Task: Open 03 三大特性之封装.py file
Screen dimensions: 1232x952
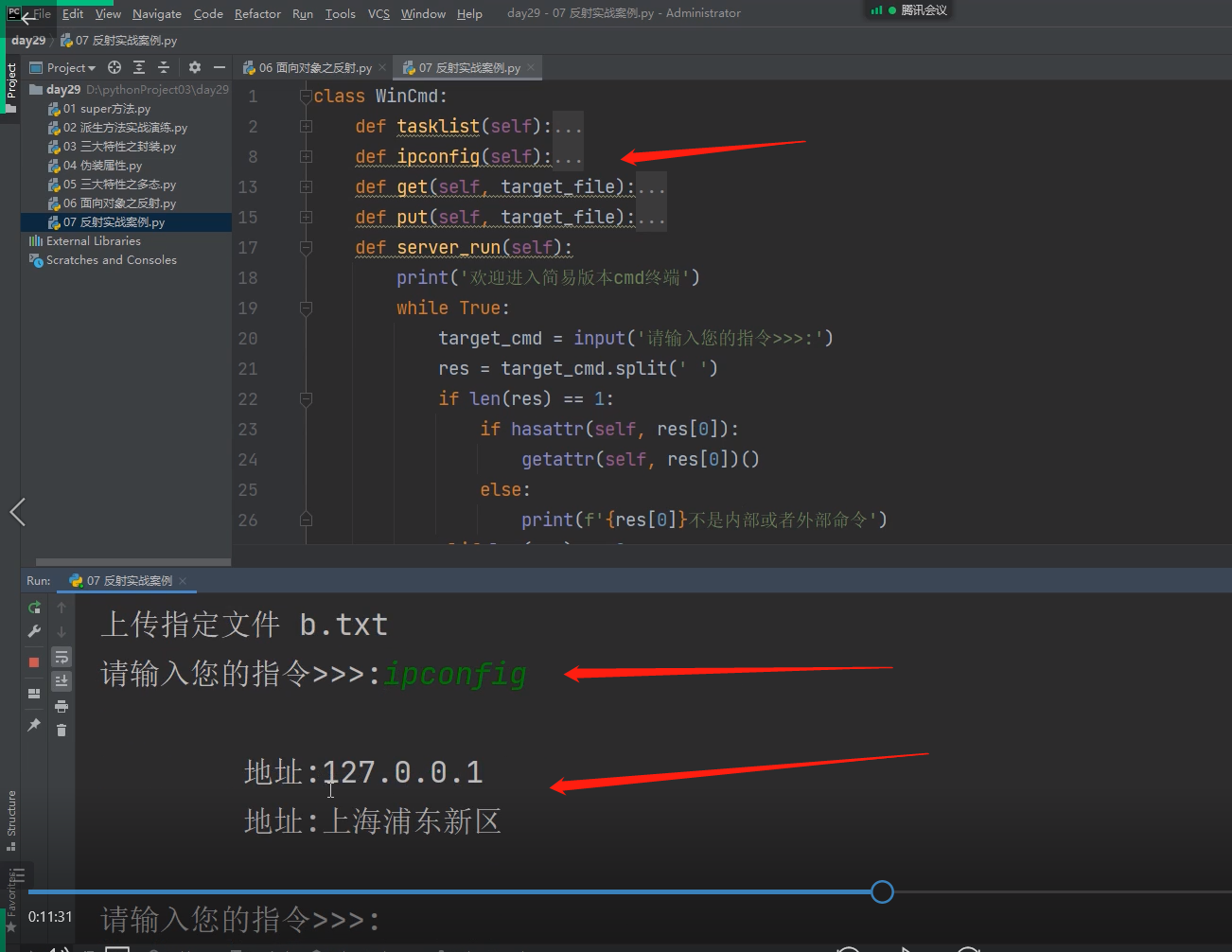Action: (112, 147)
